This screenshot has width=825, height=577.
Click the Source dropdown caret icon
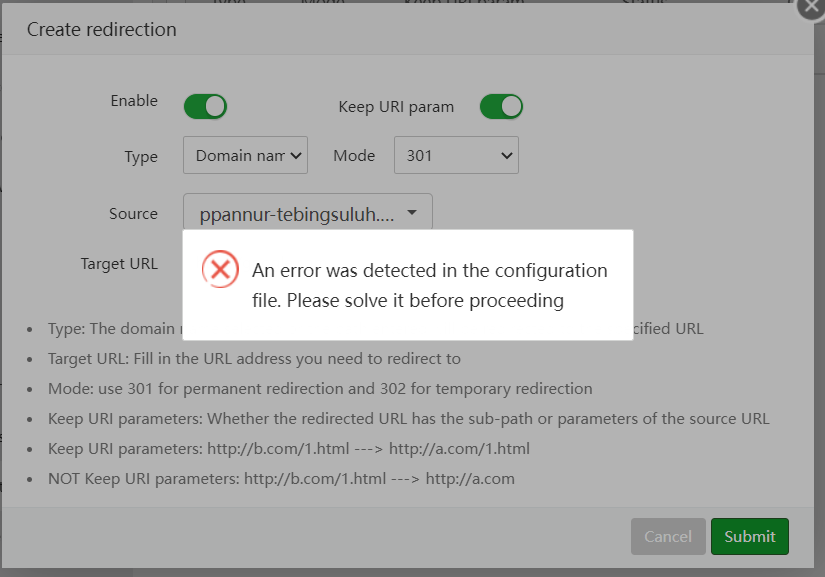coord(414,212)
